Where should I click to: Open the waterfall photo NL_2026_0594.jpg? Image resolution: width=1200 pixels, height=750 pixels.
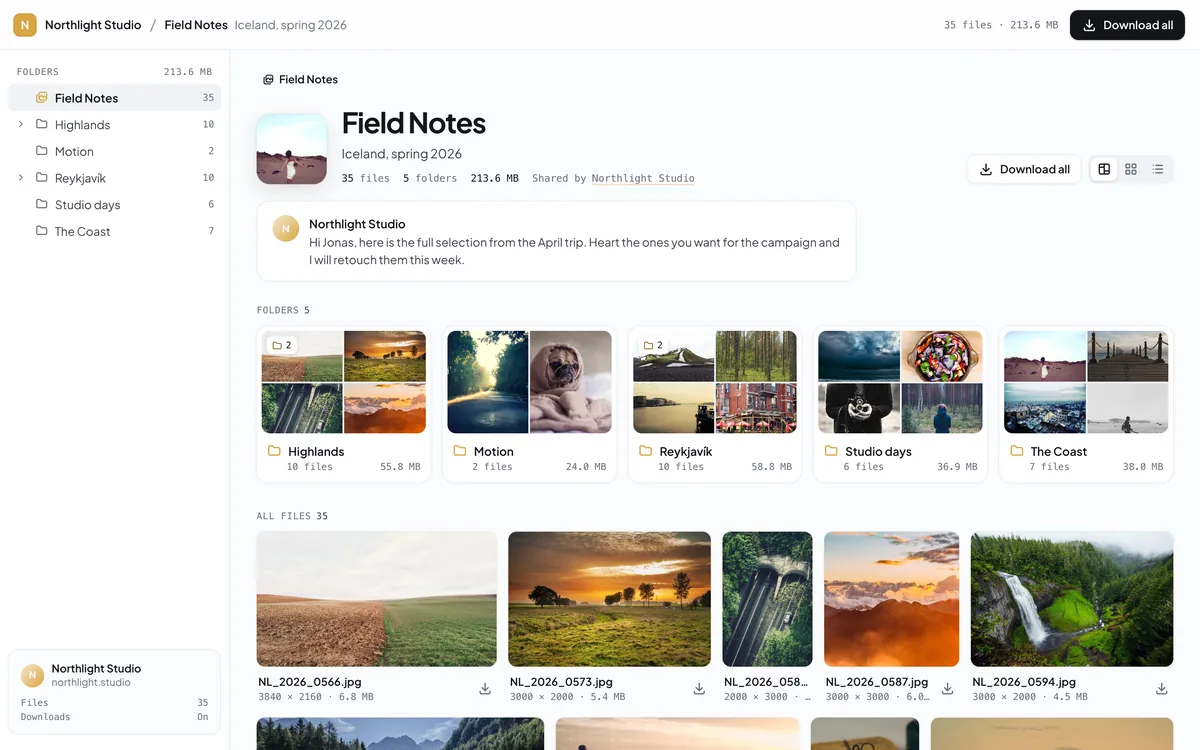point(1072,599)
